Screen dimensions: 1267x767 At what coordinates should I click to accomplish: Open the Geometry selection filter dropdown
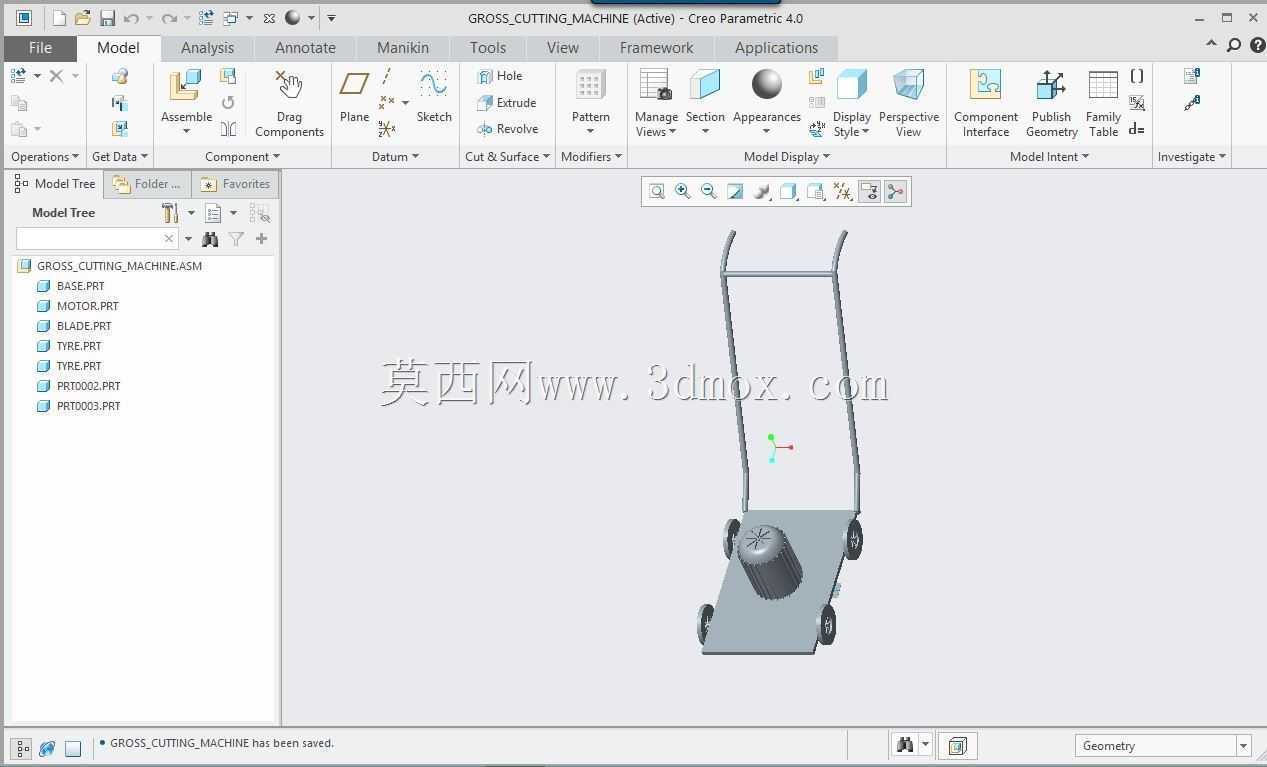(1243, 746)
